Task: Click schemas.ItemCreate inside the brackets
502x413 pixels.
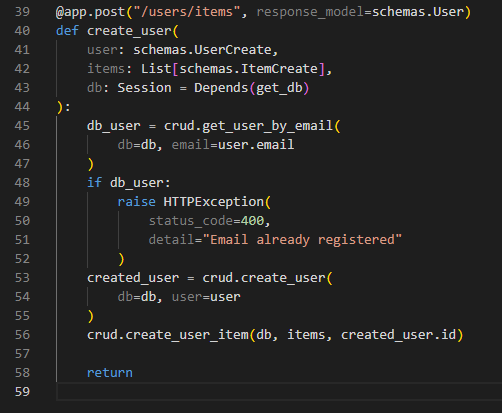Action: click(249, 69)
